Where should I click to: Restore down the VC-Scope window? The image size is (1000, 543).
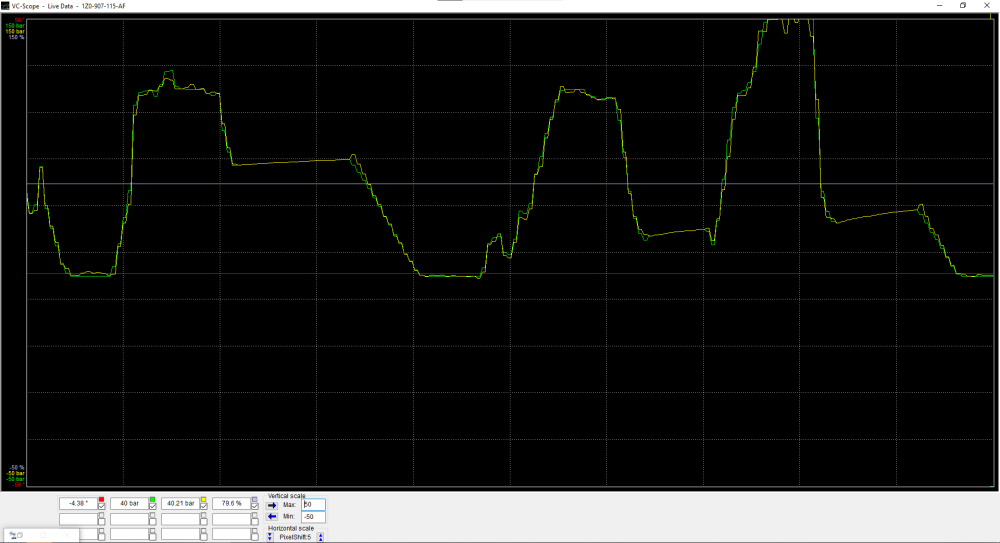pos(963,6)
